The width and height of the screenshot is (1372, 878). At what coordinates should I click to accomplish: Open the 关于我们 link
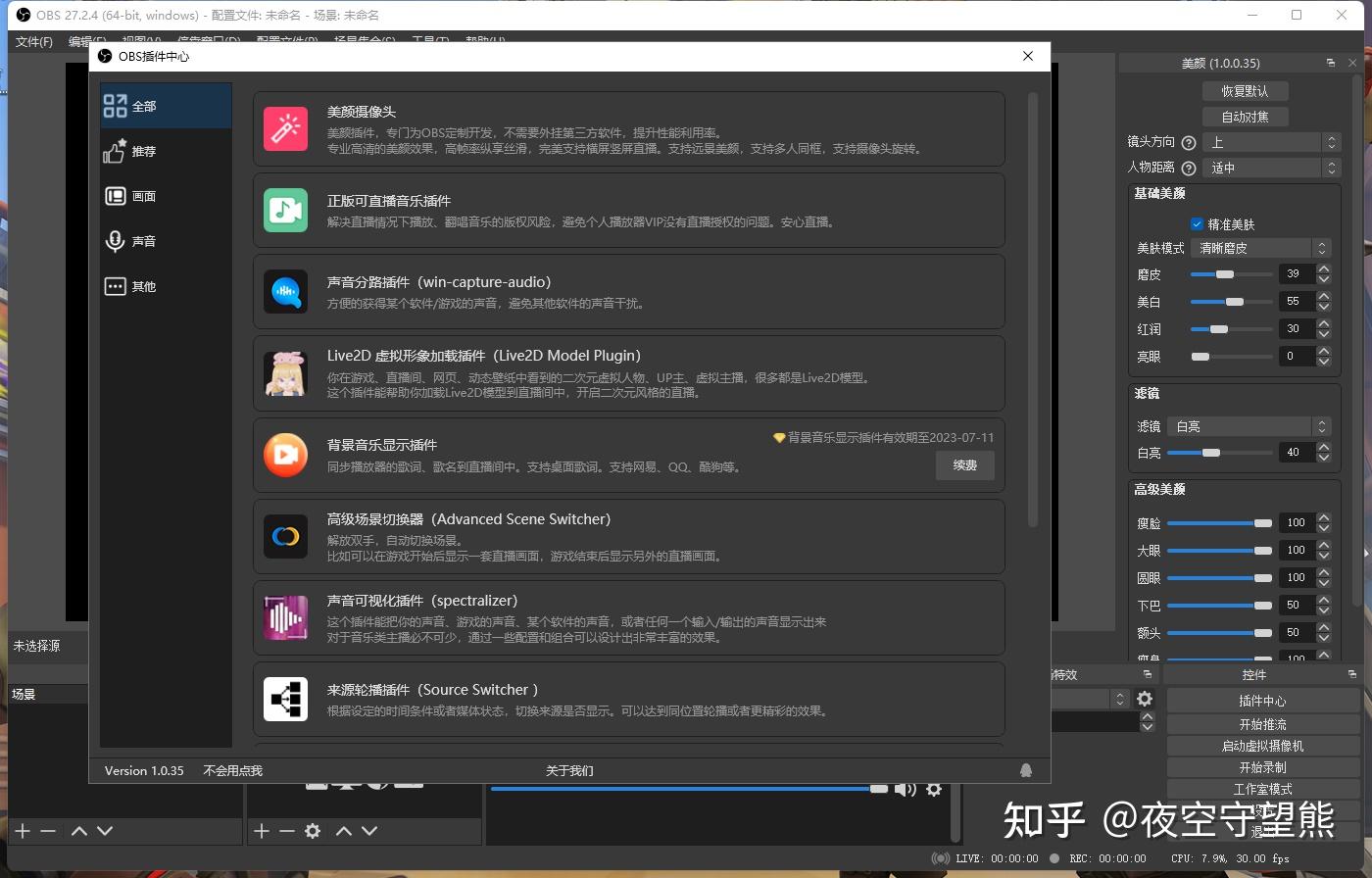569,770
